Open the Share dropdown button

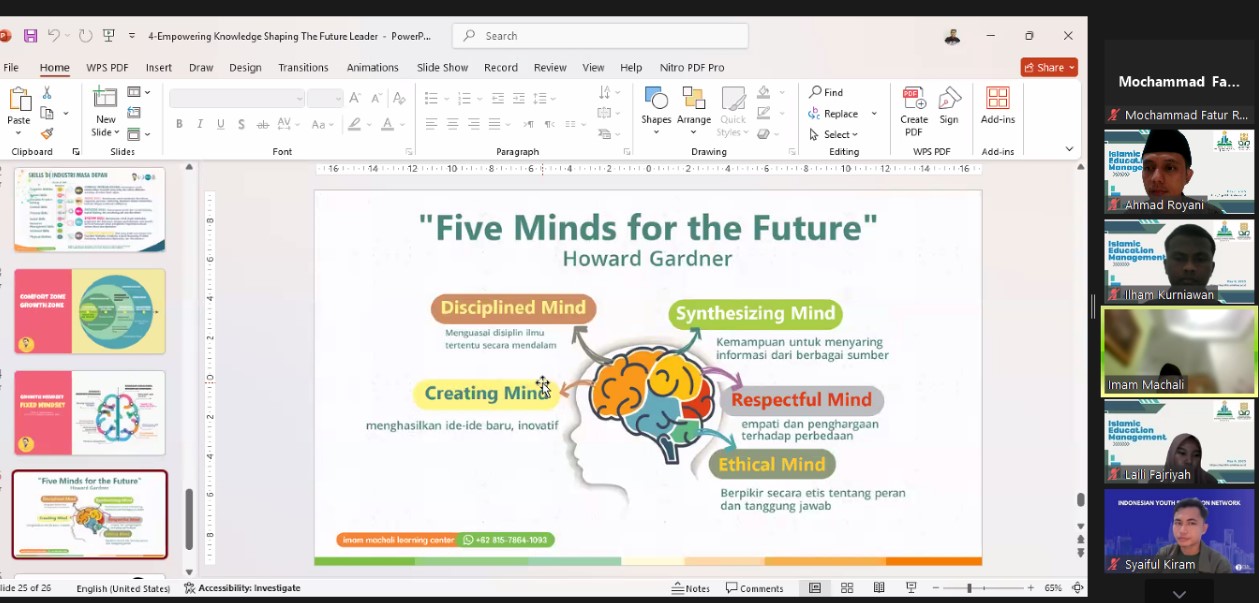click(1049, 67)
